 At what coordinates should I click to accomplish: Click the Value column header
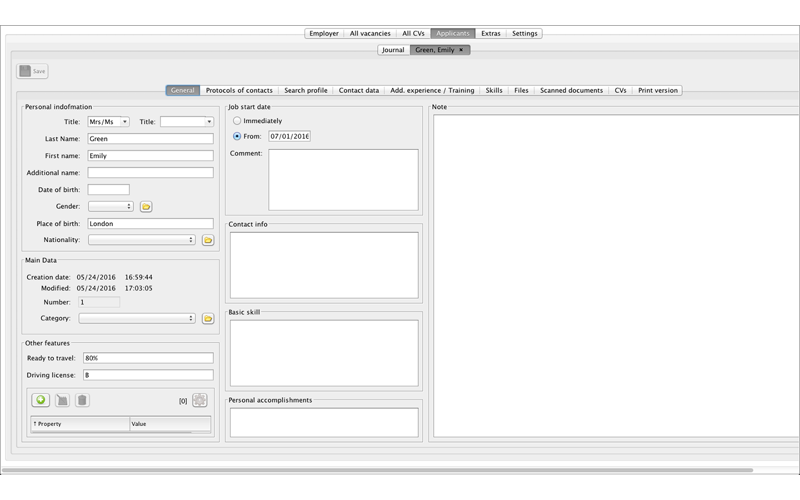pyautogui.click(x=170, y=424)
